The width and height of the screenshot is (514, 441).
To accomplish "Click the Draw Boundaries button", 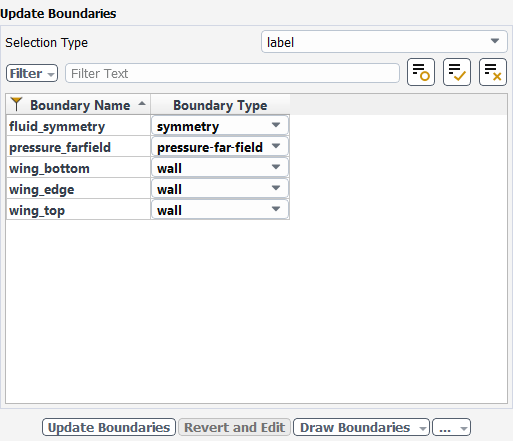I will click(x=361, y=427).
